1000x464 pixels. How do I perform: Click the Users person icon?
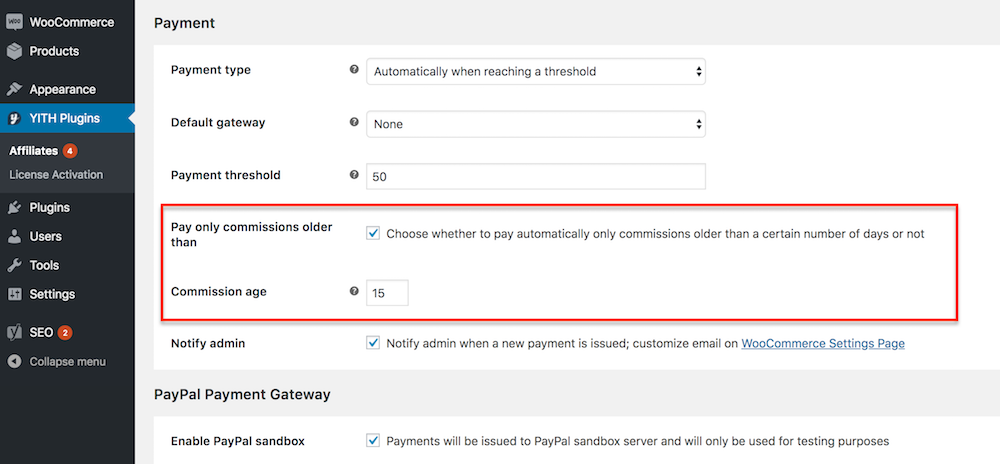coord(14,237)
